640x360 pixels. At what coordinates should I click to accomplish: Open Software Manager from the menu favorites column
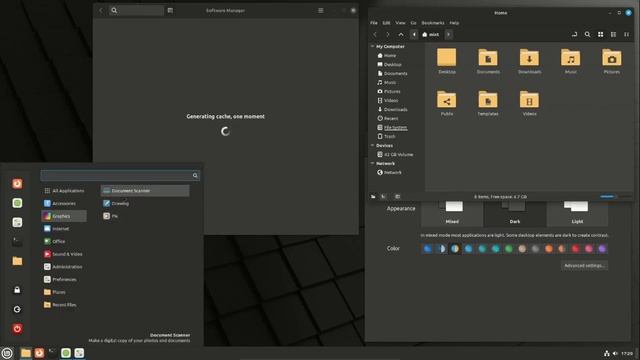click(x=17, y=203)
